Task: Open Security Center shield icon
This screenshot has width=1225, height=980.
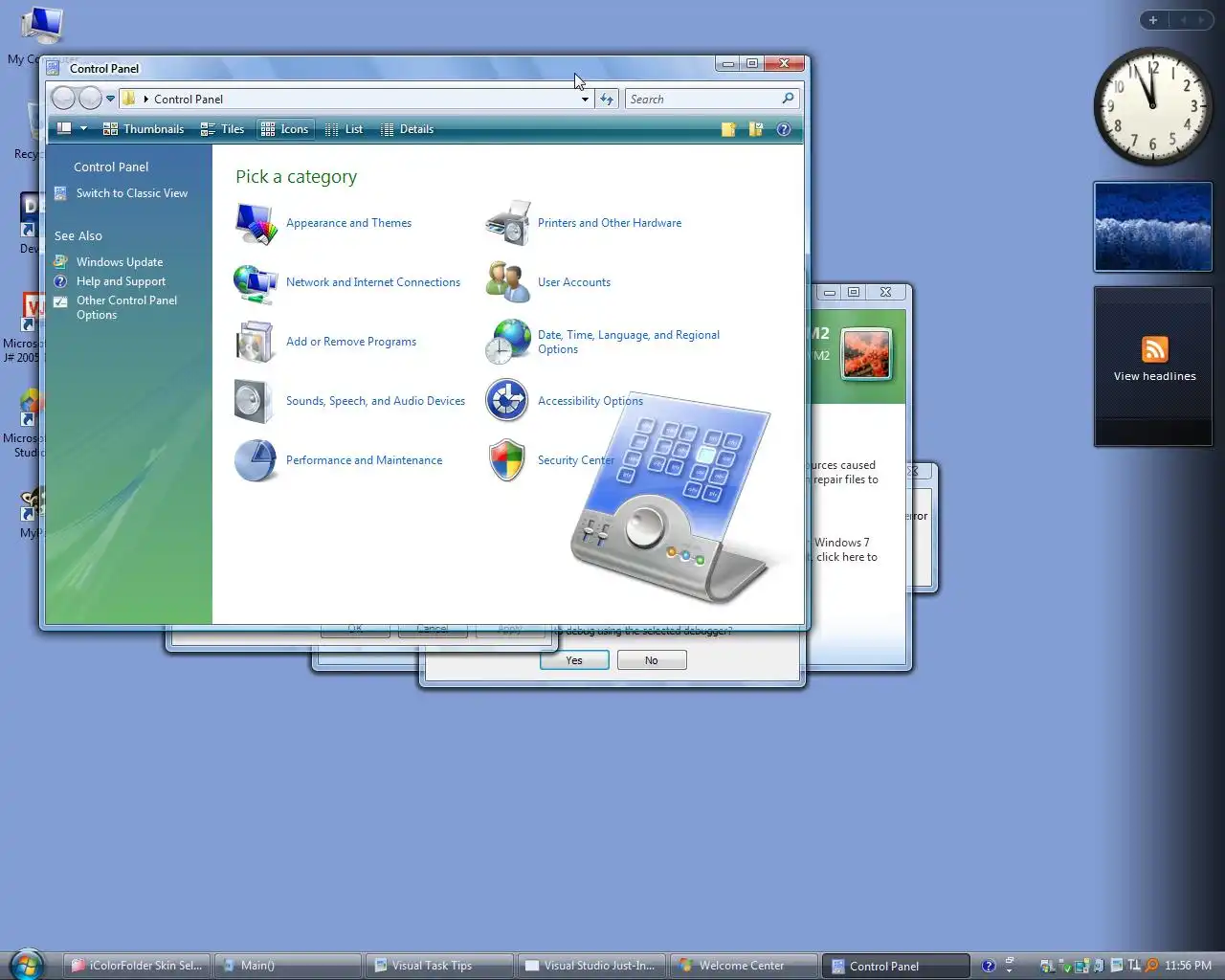Action: [x=507, y=460]
